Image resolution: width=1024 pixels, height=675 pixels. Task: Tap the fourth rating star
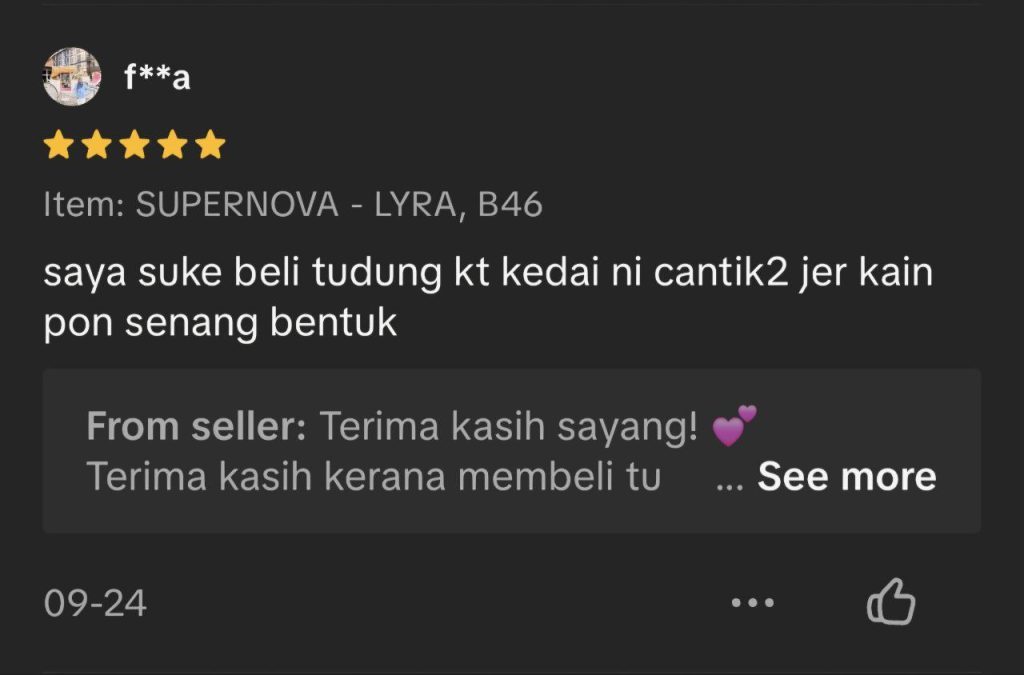[173, 146]
